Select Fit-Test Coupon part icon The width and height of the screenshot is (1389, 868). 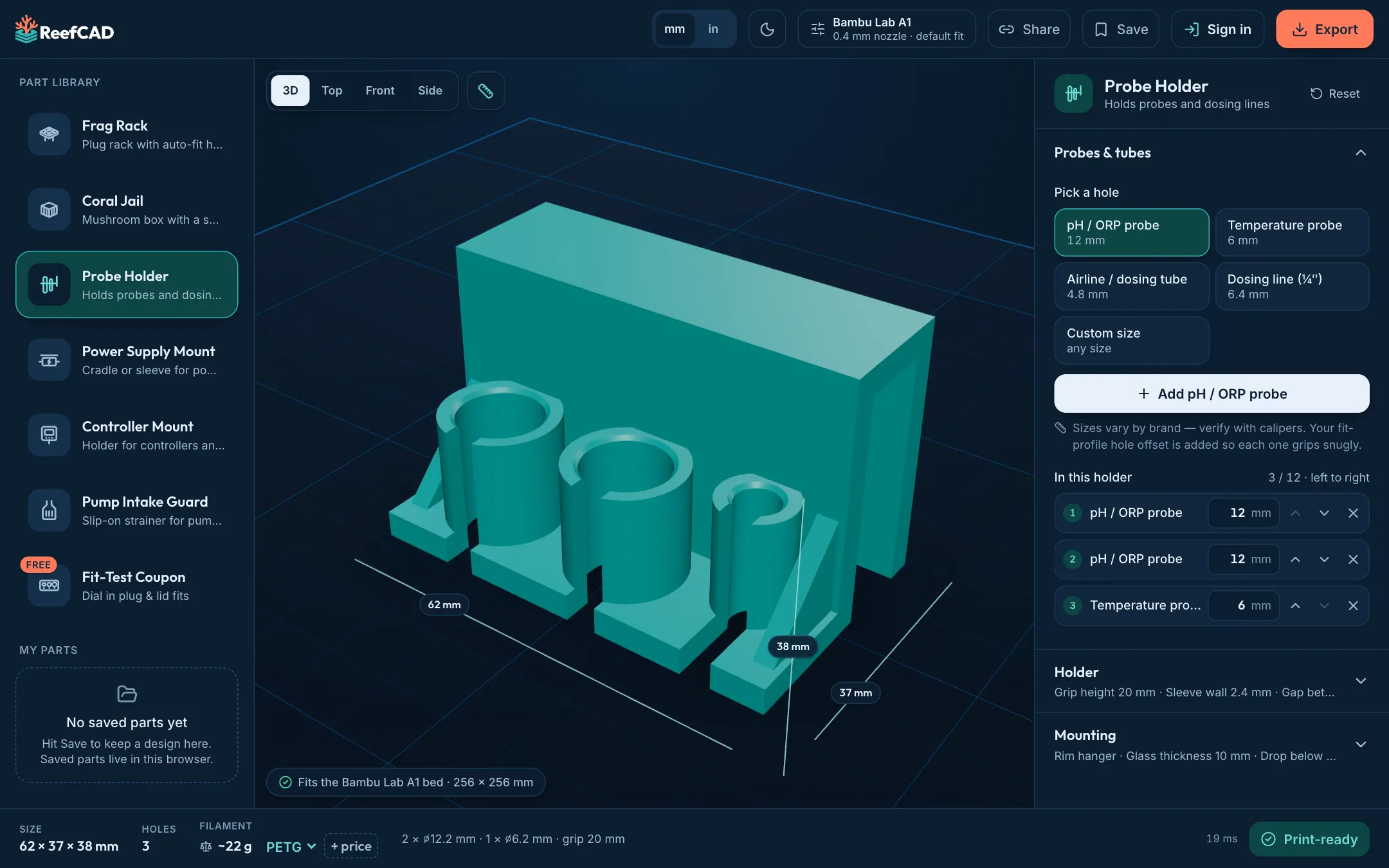(49, 585)
